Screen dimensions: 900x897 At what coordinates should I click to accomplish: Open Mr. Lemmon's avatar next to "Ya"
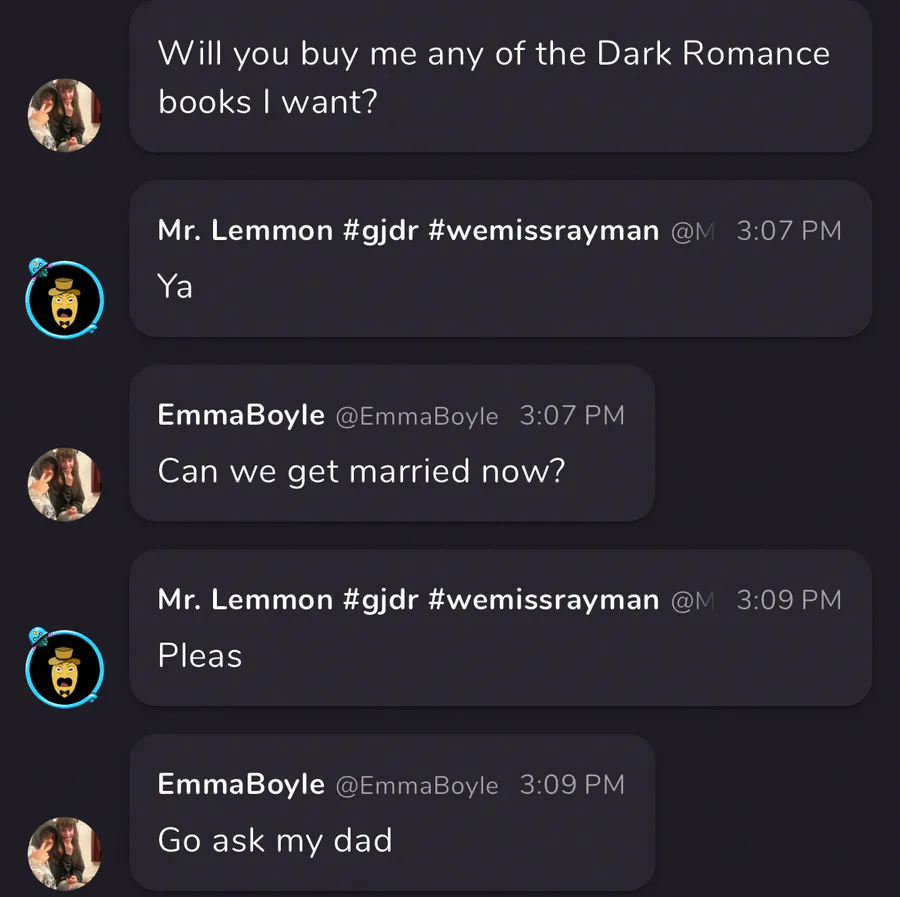pyautogui.click(x=64, y=300)
